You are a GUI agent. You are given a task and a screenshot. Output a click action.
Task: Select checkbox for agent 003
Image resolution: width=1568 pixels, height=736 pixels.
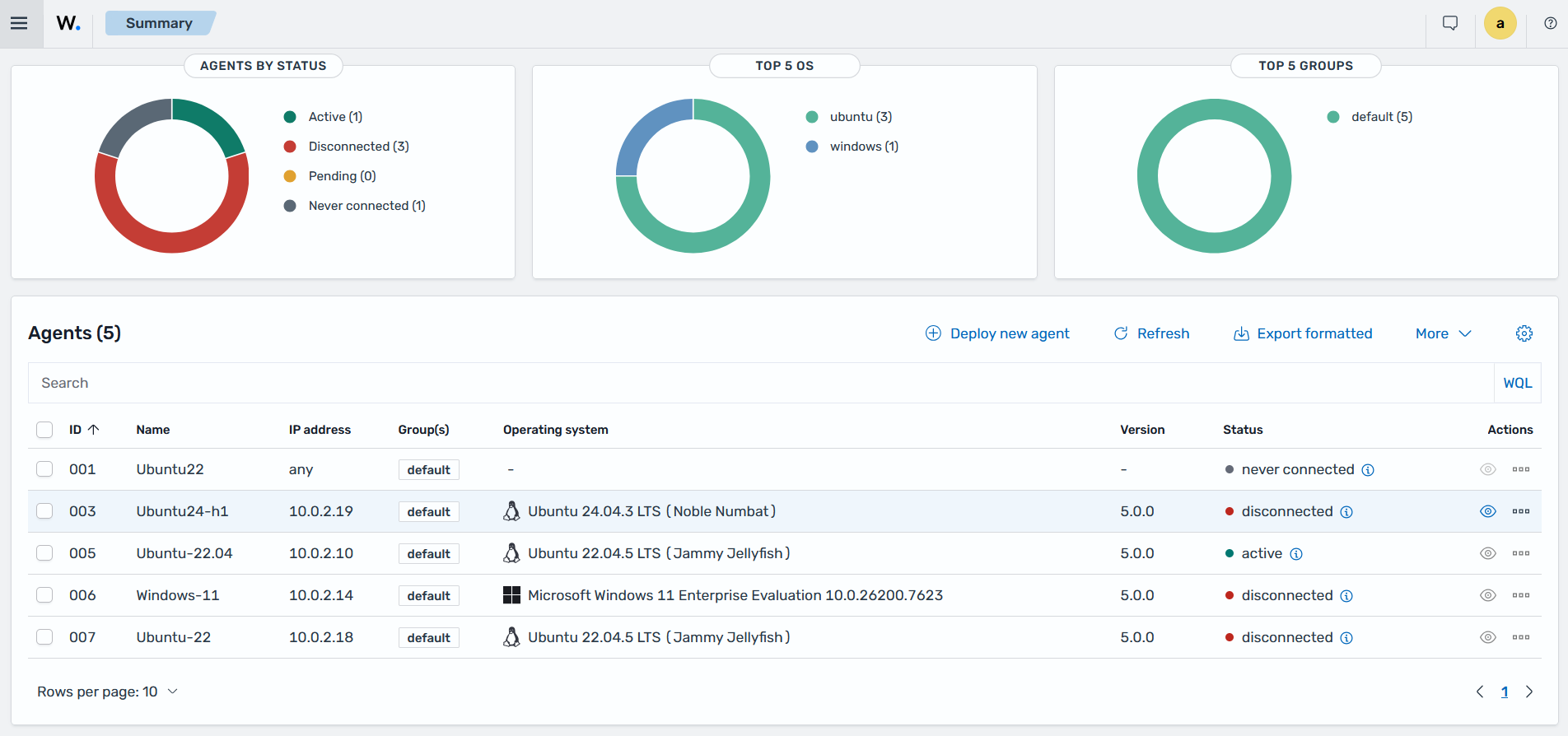(44, 511)
